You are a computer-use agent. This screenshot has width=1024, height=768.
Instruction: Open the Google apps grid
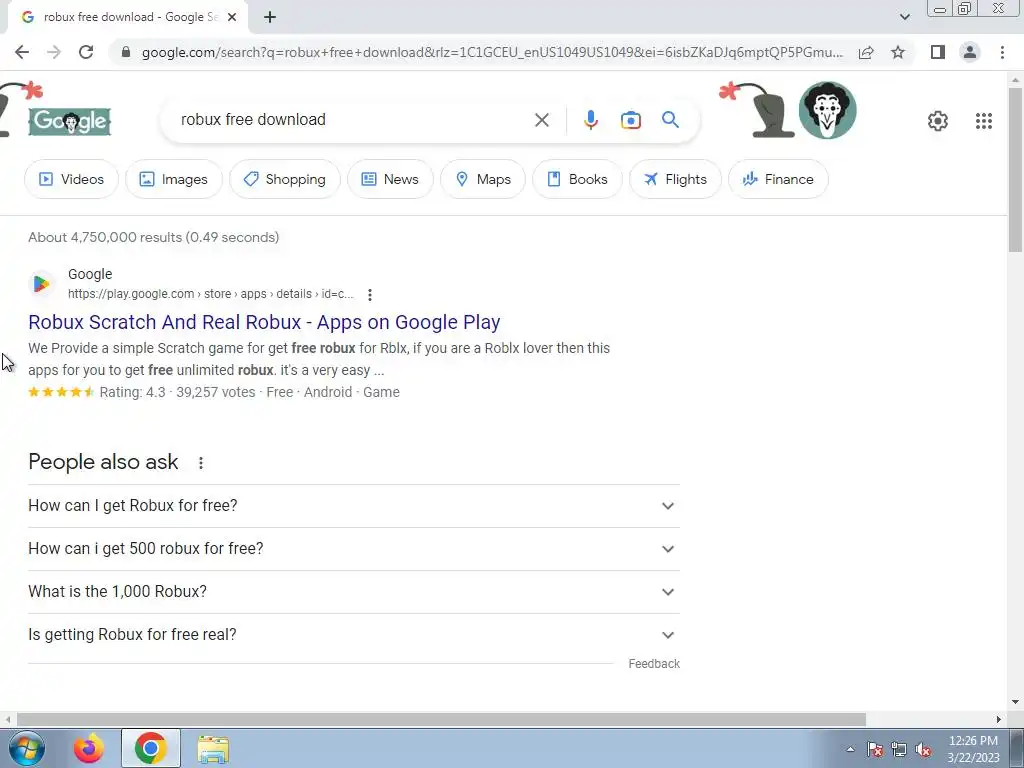984,121
